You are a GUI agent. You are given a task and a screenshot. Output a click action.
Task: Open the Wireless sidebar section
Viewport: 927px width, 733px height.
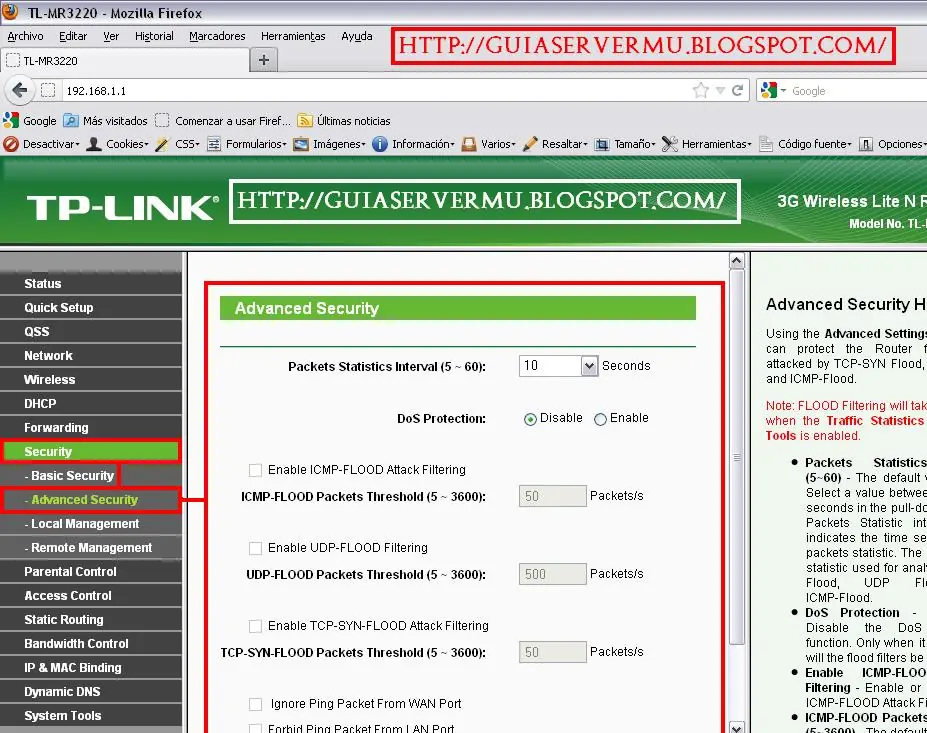[91, 380]
